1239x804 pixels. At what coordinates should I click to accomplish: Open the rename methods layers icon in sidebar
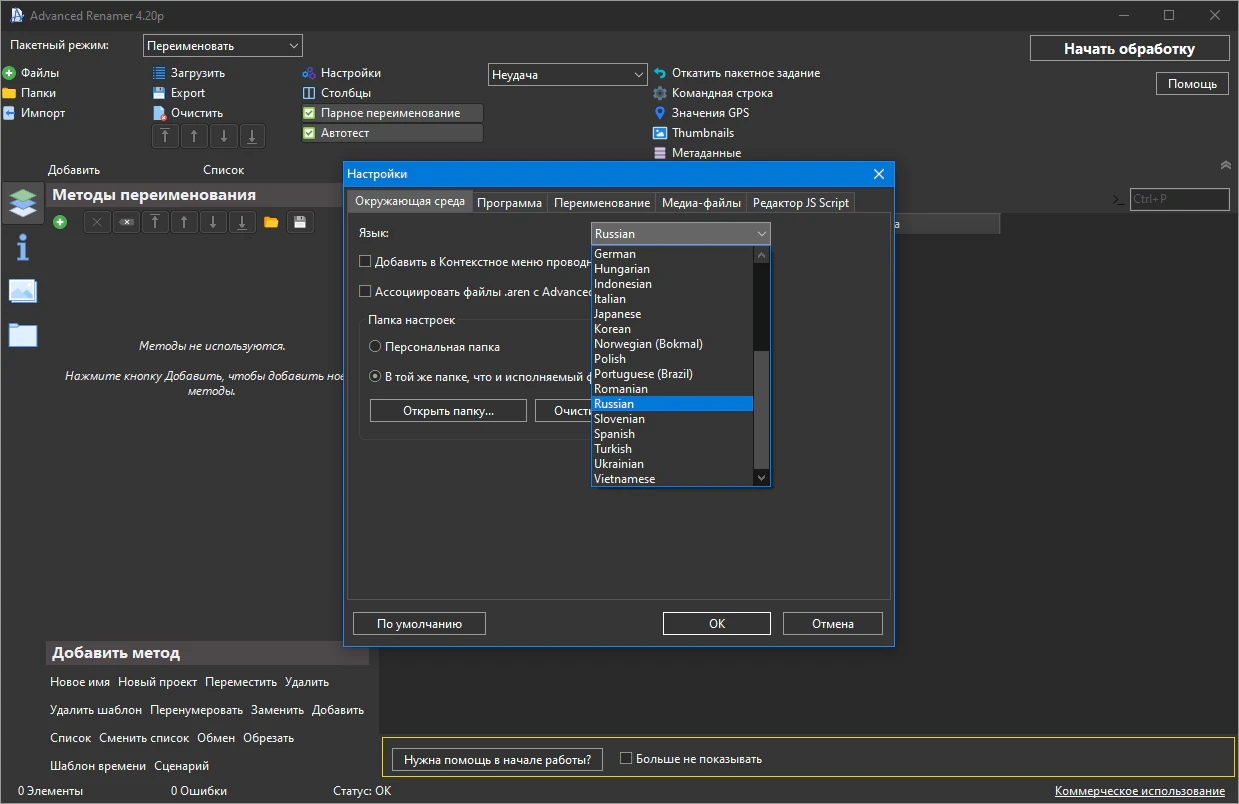[22, 201]
